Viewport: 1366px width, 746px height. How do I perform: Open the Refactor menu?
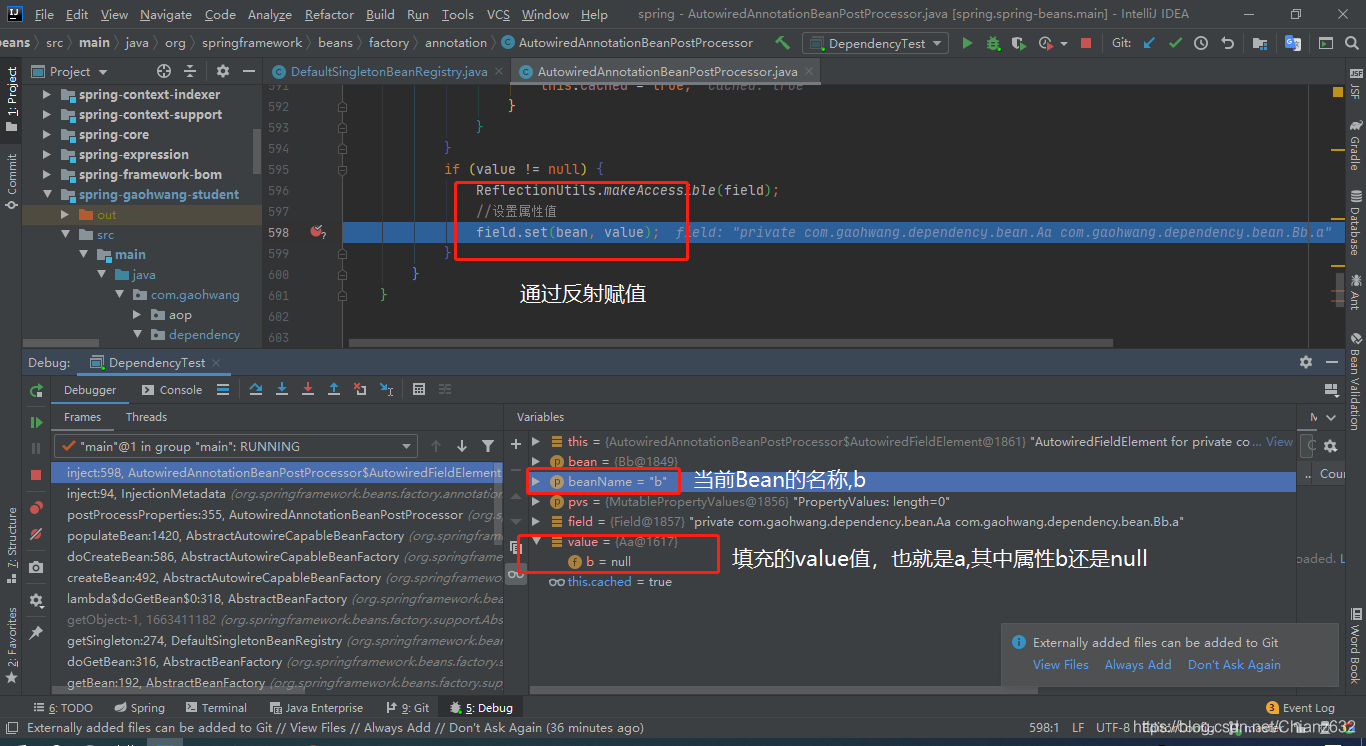pyautogui.click(x=330, y=14)
